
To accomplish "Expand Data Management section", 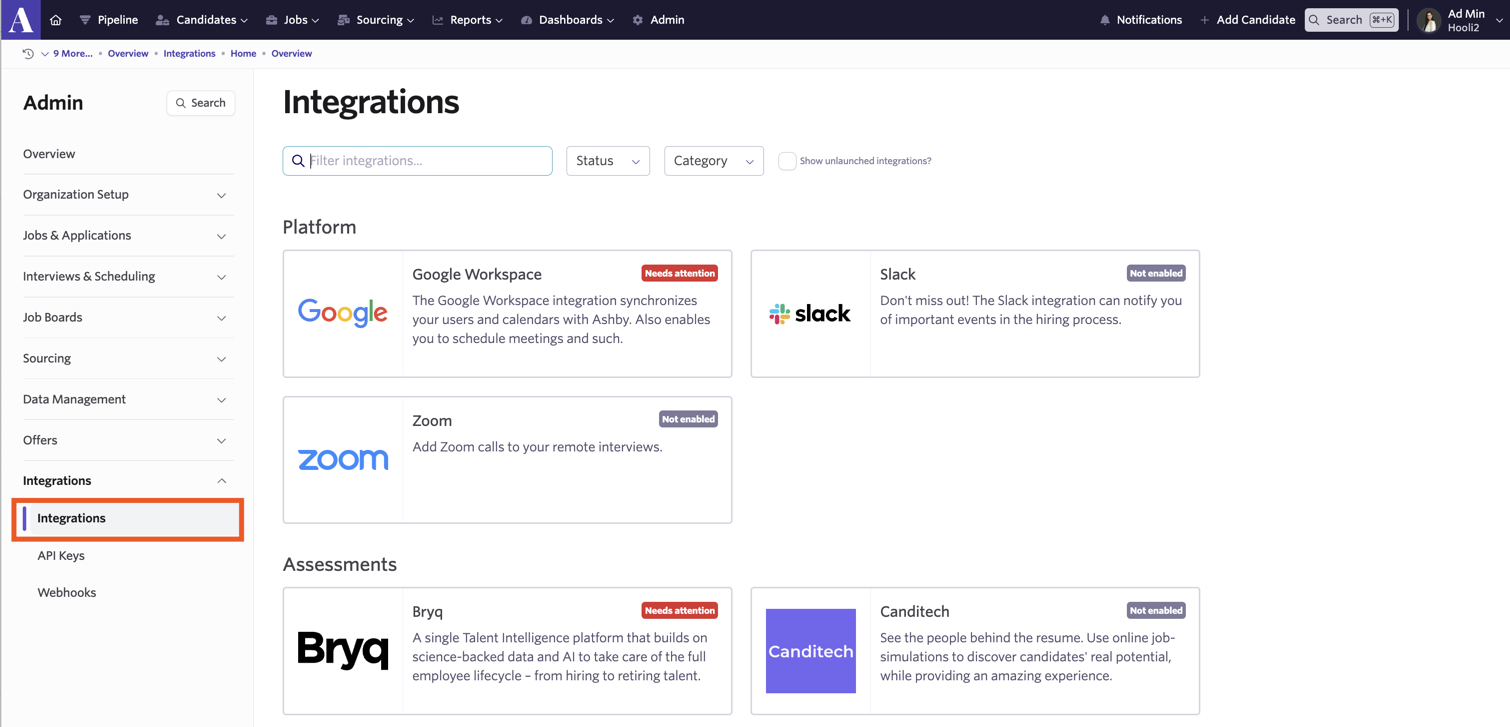I will pyautogui.click(x=128, y=400).
